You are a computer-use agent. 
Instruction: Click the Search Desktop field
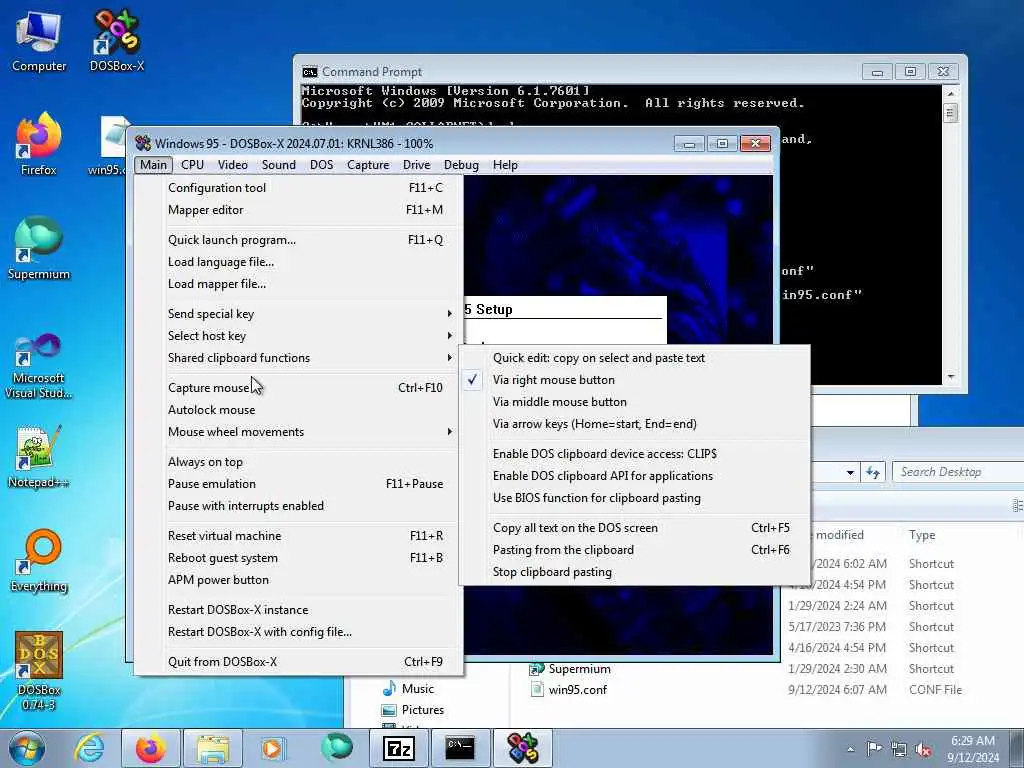pos(957,472)
